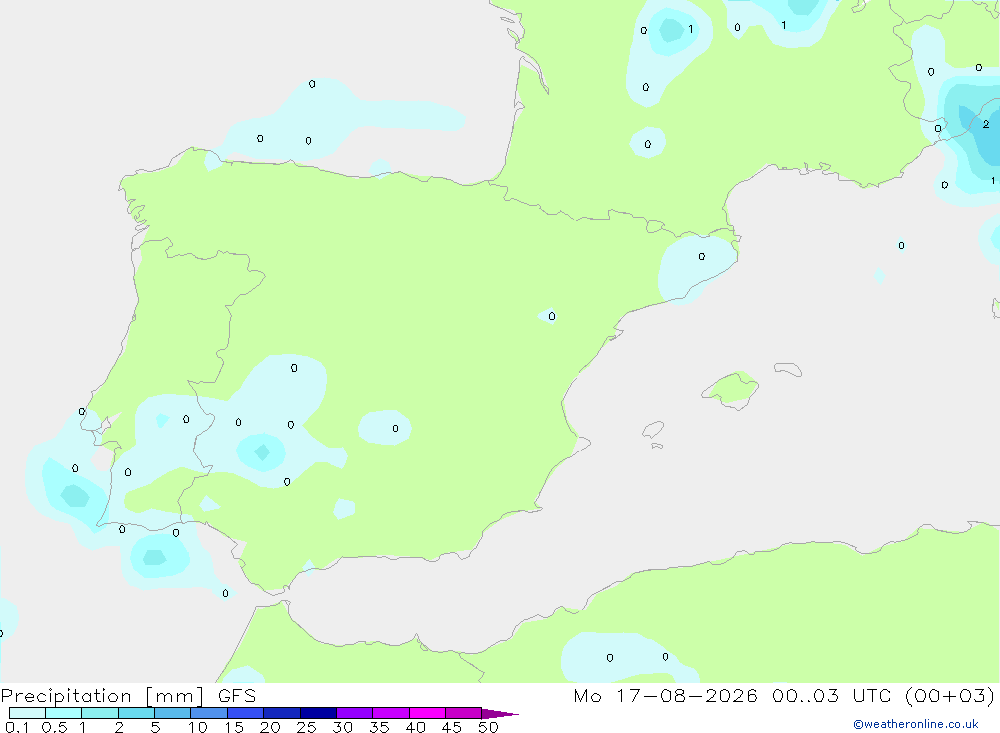This screenshot has height=733, width=1000.
Task: Click the '35' legend scale label
Action: pyautogui.click(x=379, y=727)
